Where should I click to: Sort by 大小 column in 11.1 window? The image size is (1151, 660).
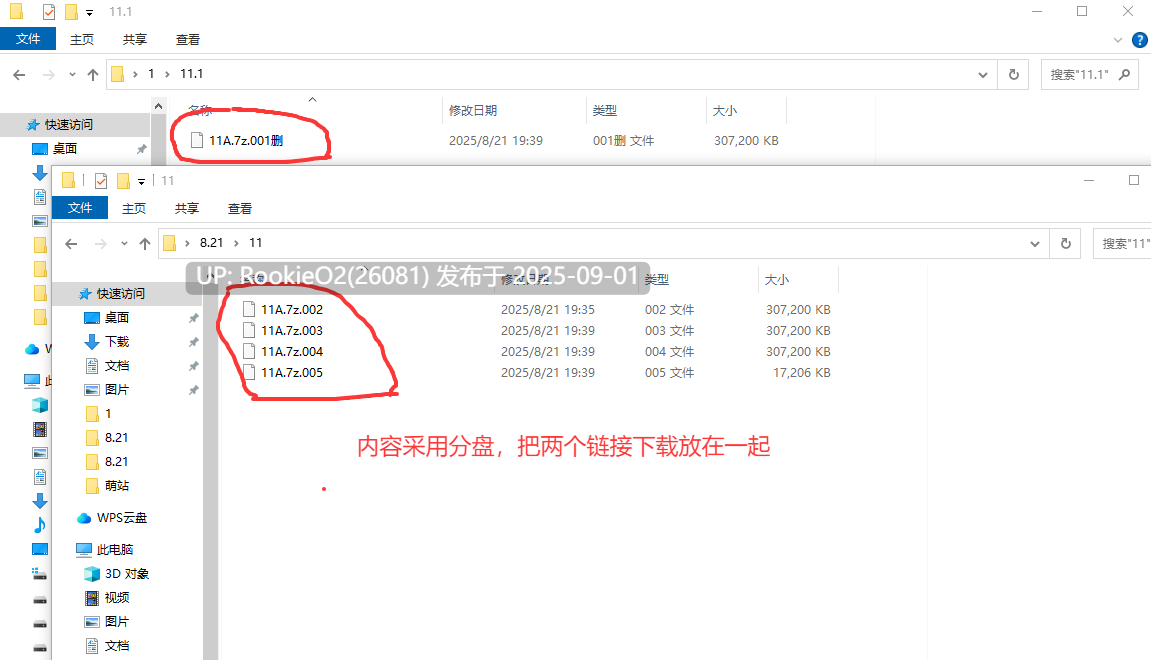click(x=725, y=110)
